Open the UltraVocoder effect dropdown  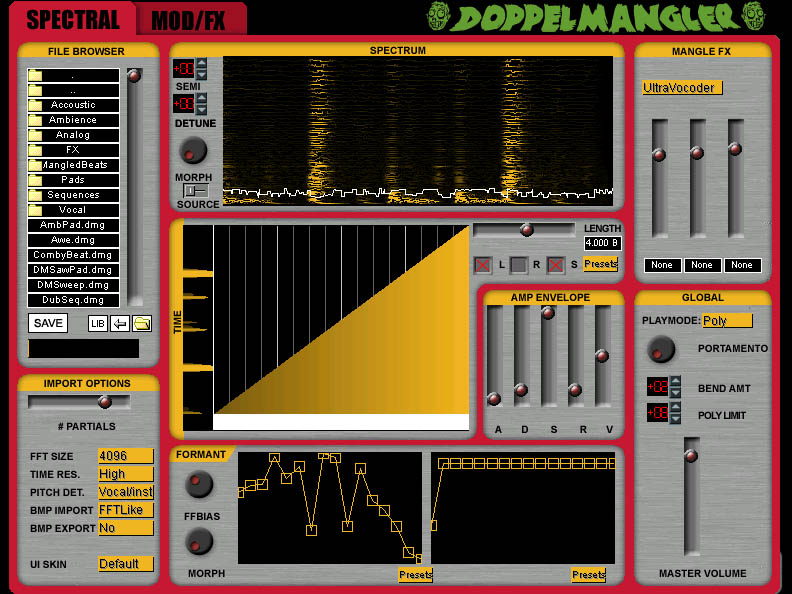pos(682,88)
